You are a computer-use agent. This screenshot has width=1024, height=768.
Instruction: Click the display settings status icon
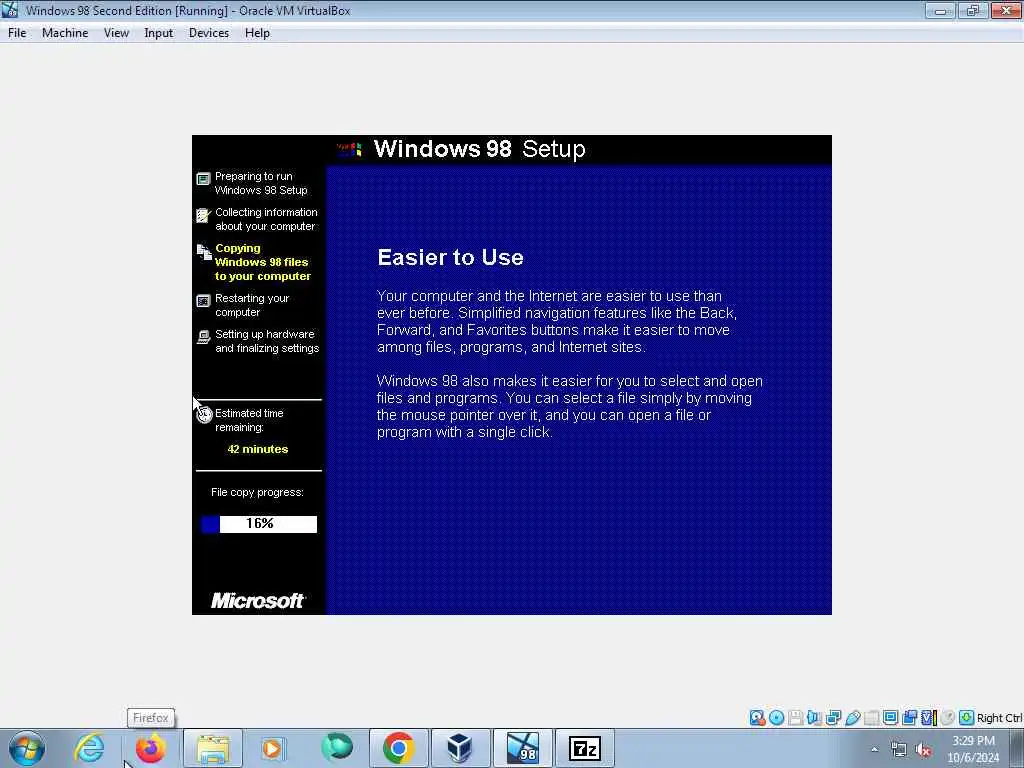click(890, 718)
